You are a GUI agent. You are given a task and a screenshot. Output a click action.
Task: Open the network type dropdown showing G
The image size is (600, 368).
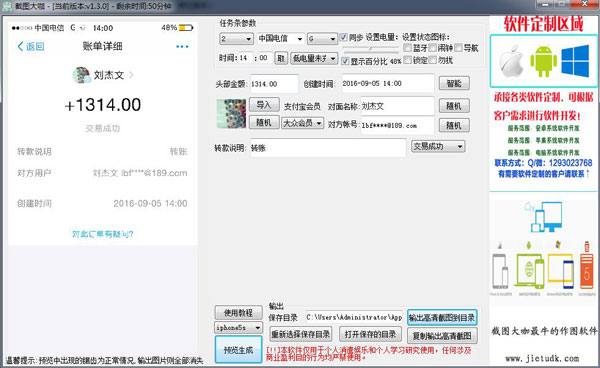tap(322, 39)
